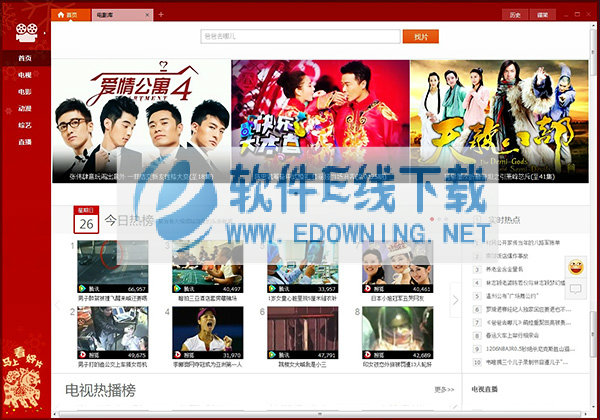Click the home icon on 首页 tab
This screenshot has height=420, width=600.
pos(63,16)
